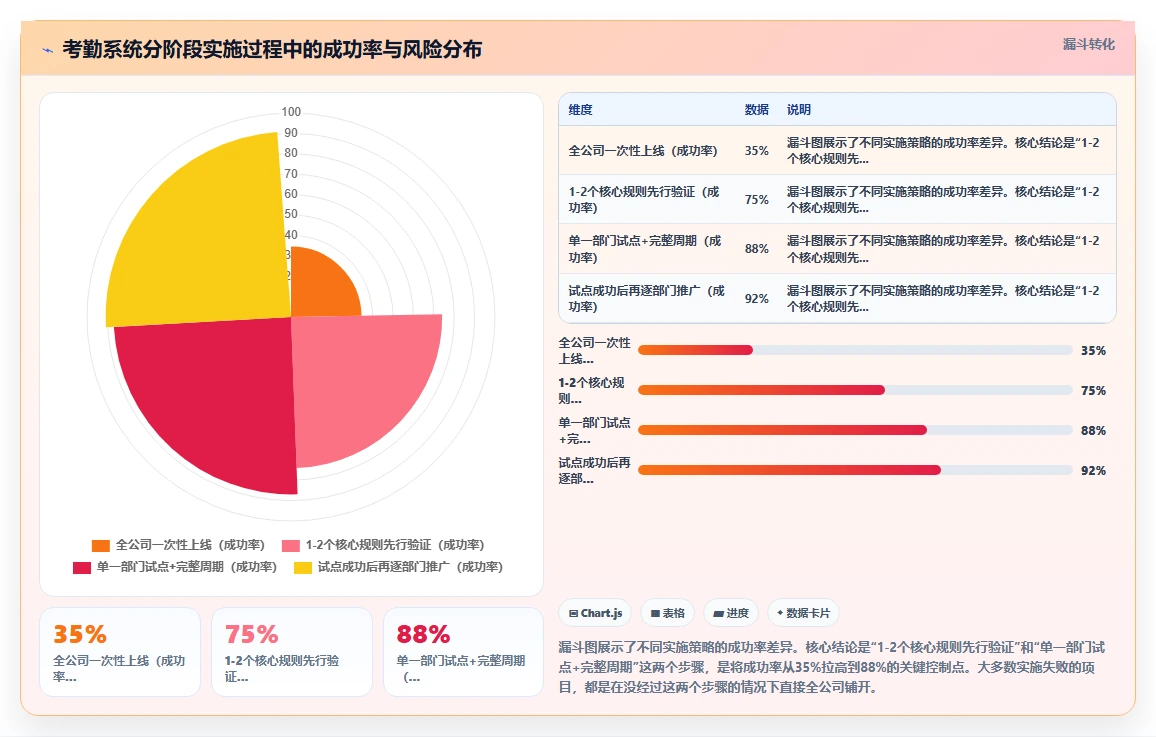
Task: Click the 表格 tag chip
Action: (668, 613)
